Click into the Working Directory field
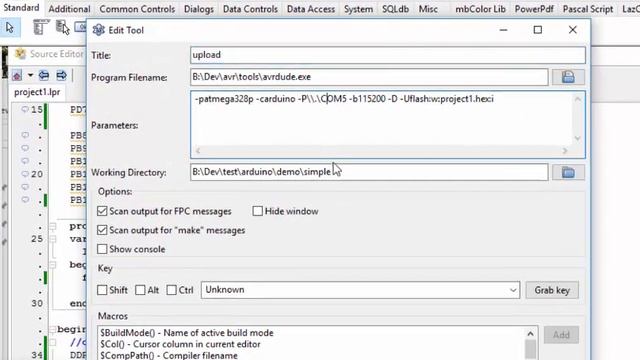The width and height of the screenshot is (640, 360). click(x=369, y=172)
